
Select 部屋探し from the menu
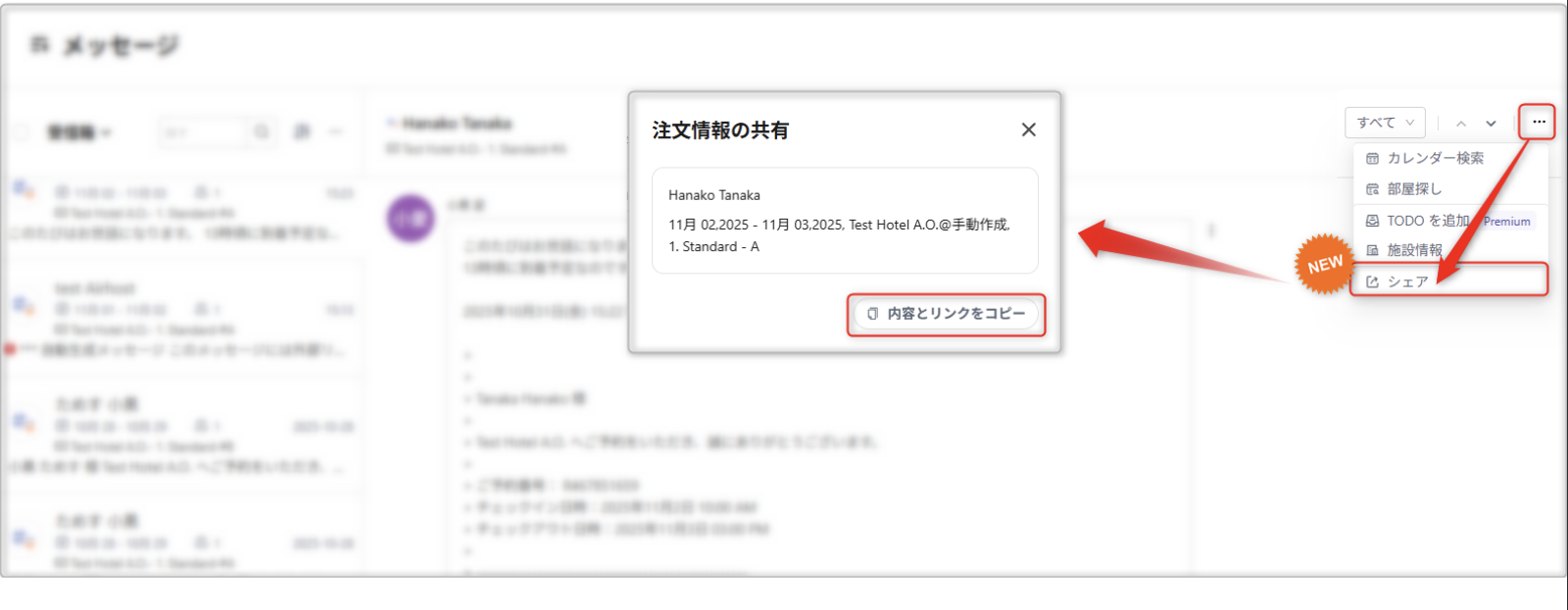click(x=1449, y=188)
